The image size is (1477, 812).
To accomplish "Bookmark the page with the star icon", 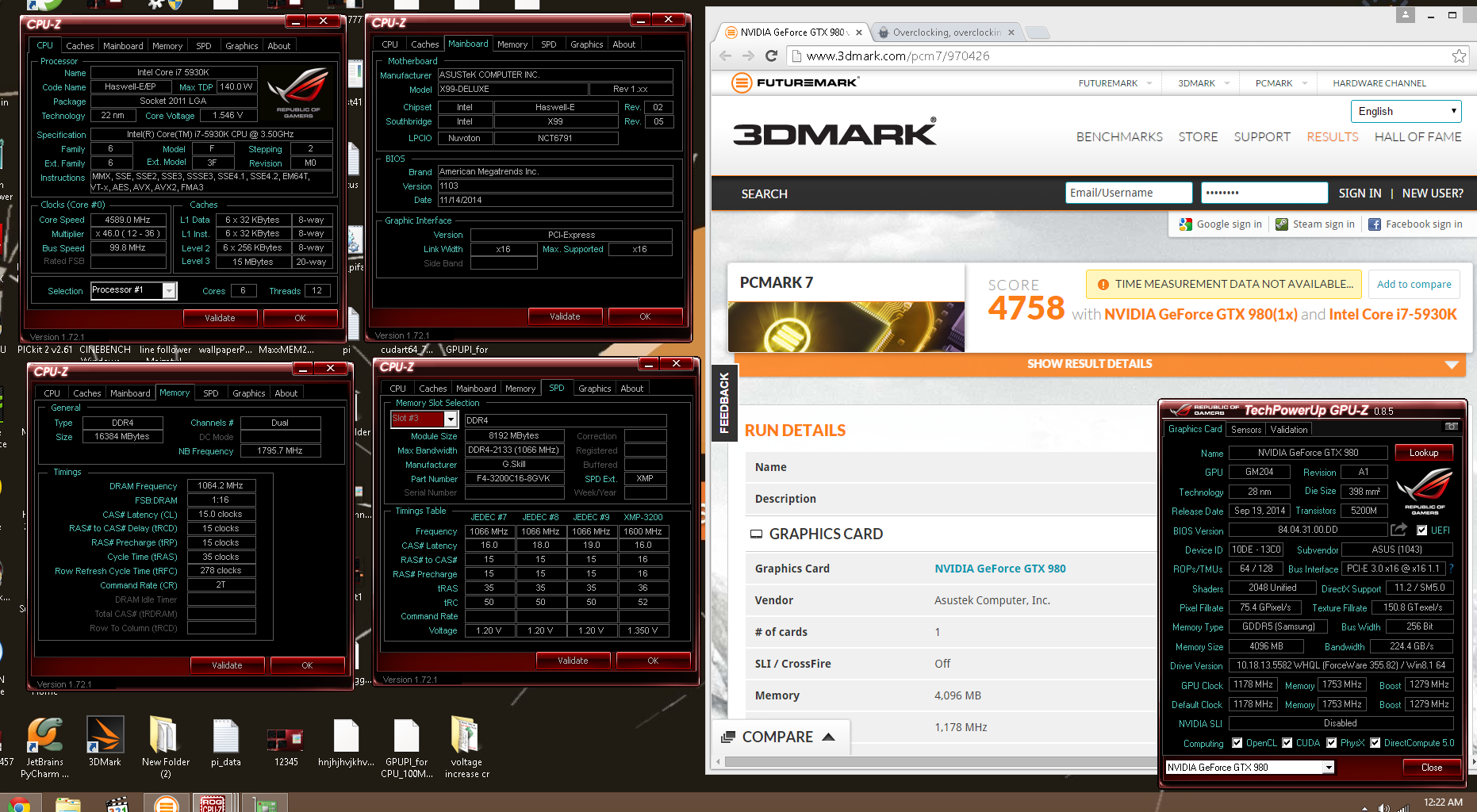I will pos(1459,56).
